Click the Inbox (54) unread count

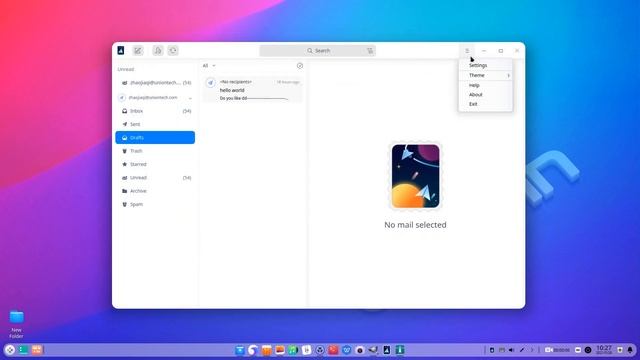(x=187, y=111)
